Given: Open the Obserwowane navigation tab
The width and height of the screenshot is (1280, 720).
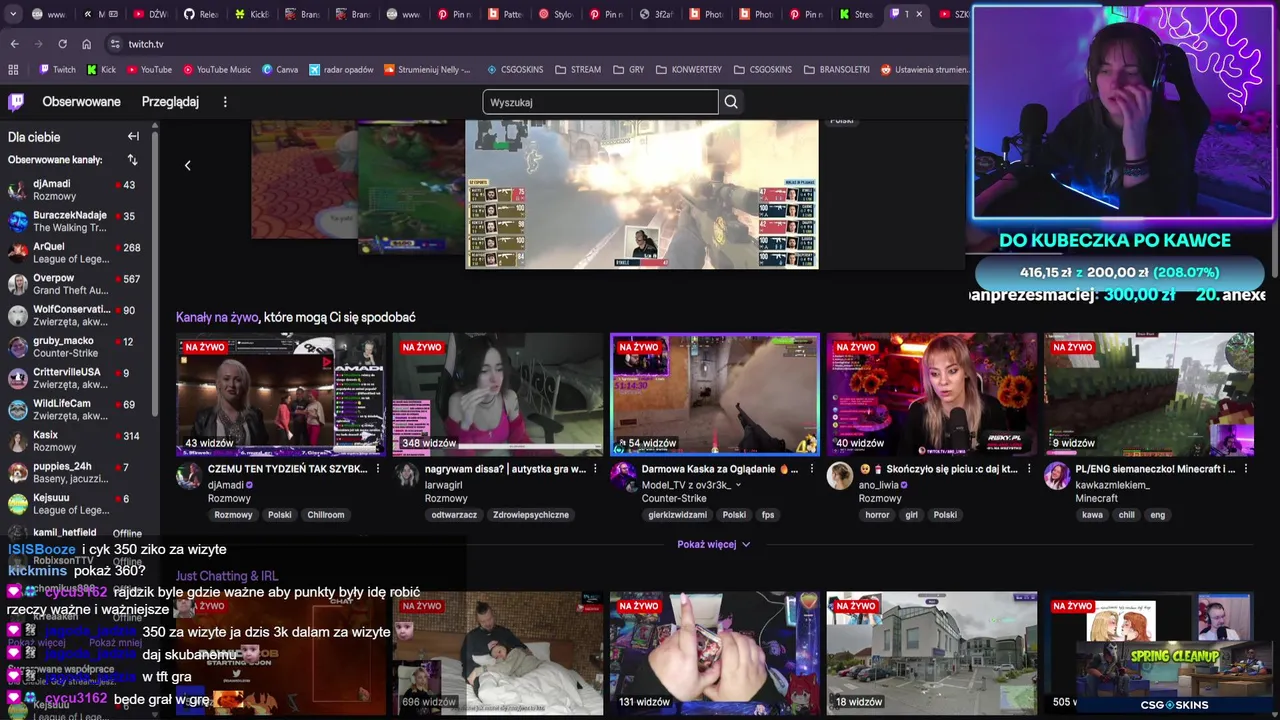Looking at the screenshot, I should tap(81, 102).
